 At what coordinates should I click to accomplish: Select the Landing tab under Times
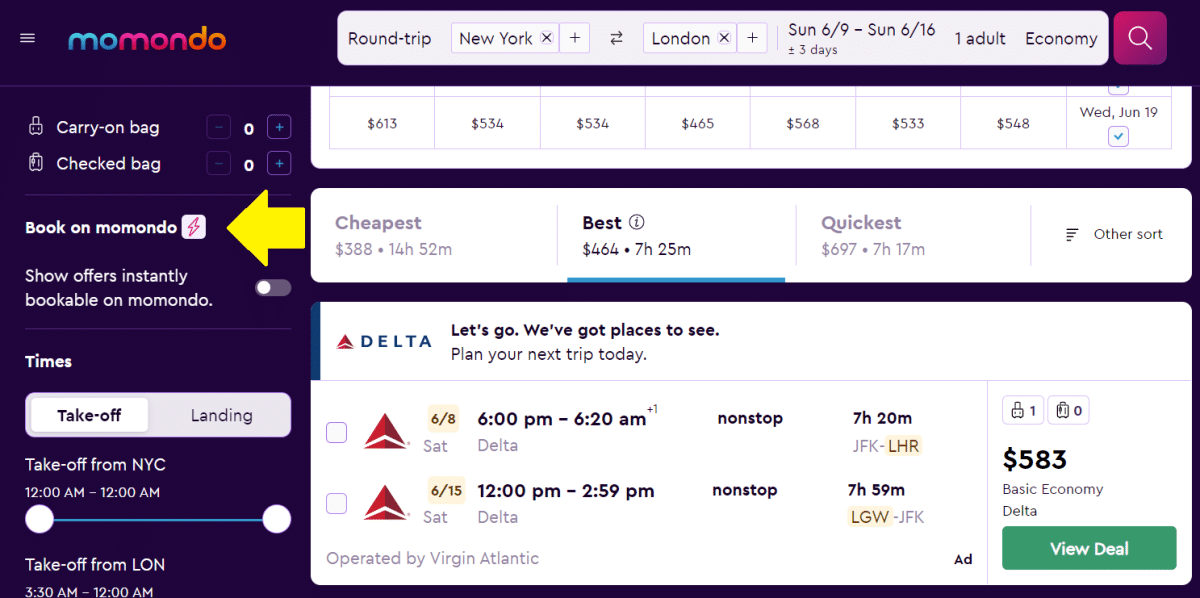click(221, 414)
